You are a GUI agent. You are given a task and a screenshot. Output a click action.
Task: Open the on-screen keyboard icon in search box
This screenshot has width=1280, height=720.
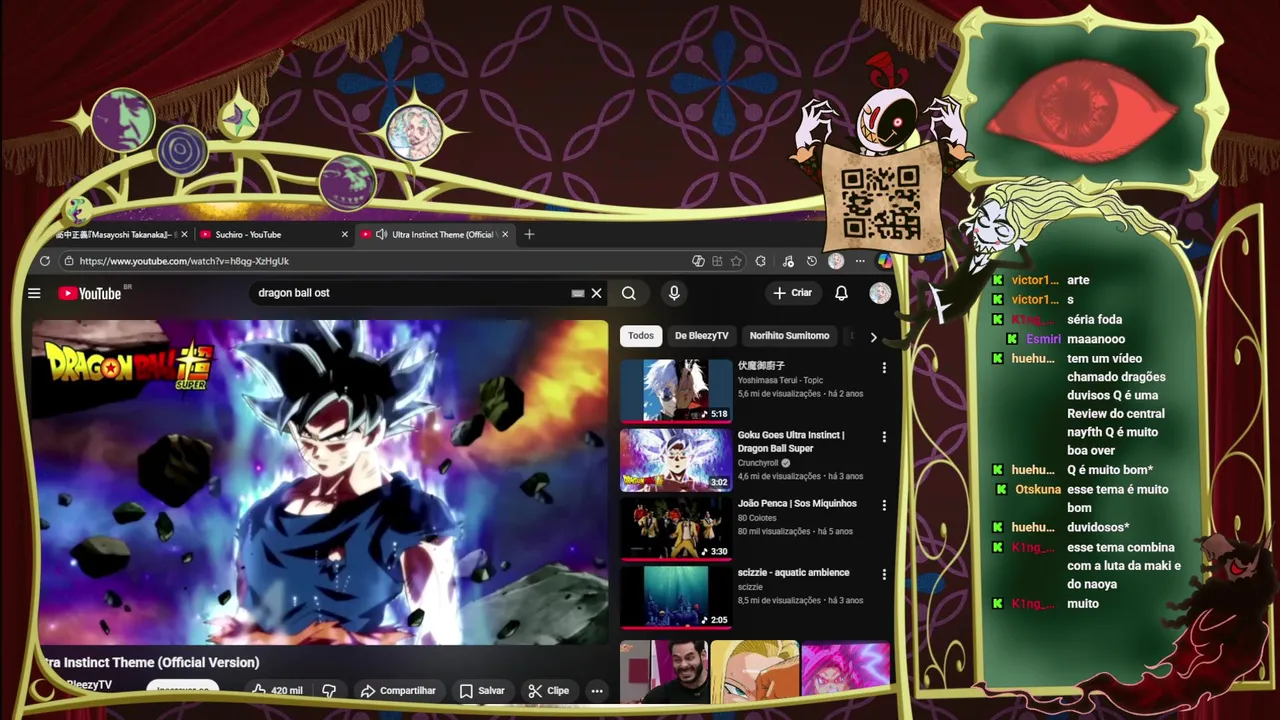[x=577, y=293]
